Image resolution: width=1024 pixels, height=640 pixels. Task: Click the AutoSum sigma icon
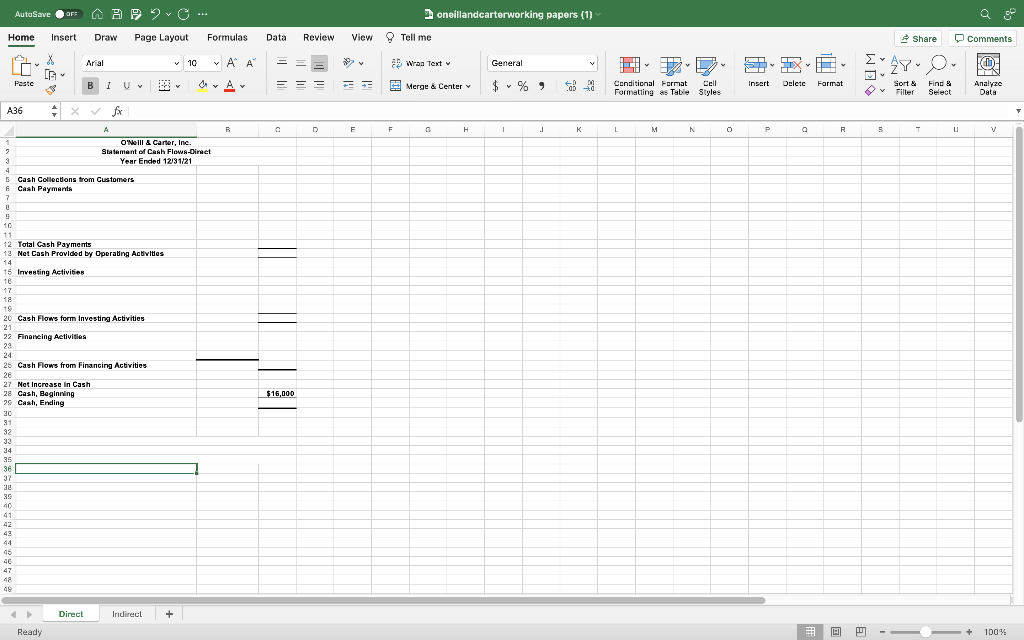871,59
